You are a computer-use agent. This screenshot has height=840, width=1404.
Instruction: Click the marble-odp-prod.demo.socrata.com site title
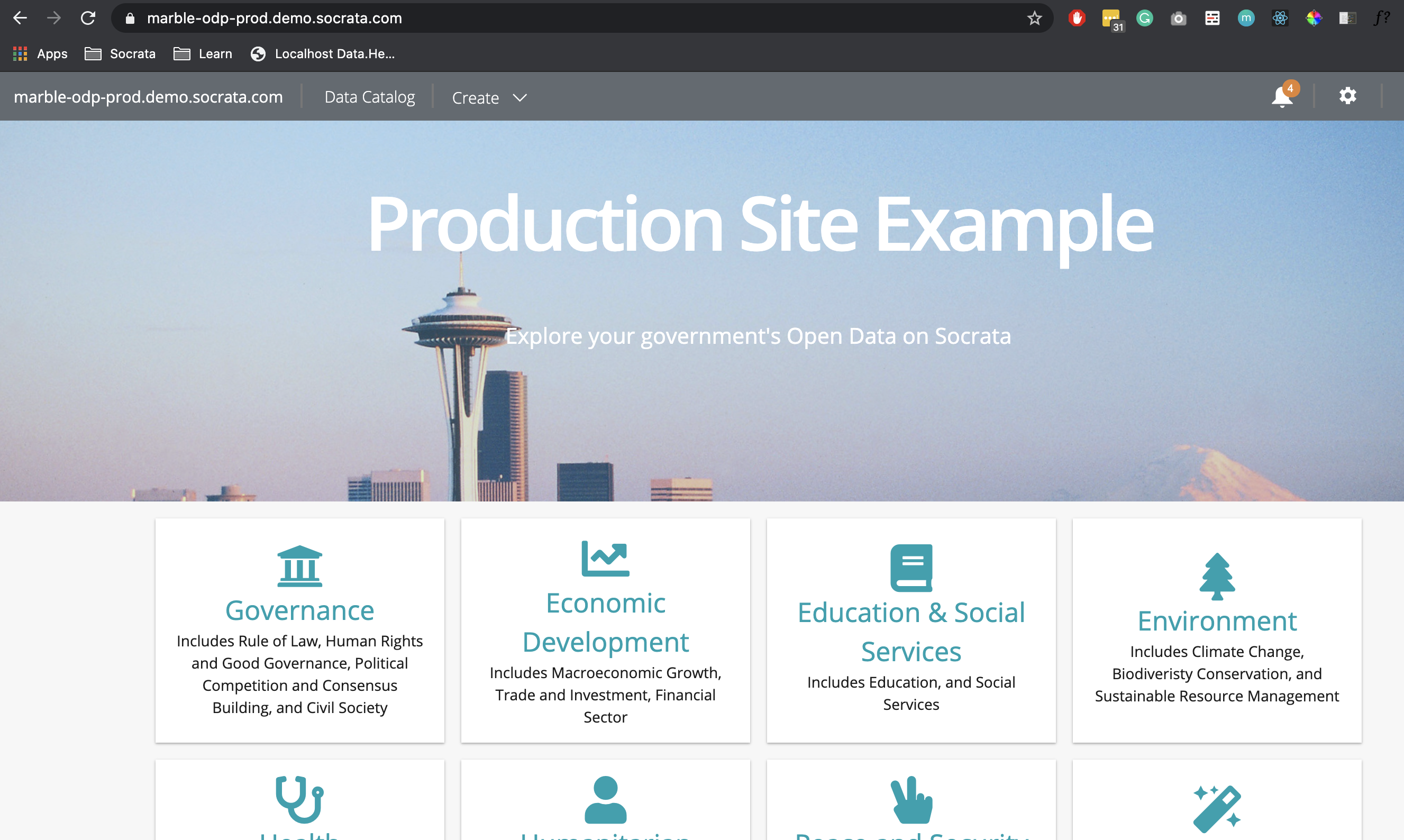(x=148, y=97)
